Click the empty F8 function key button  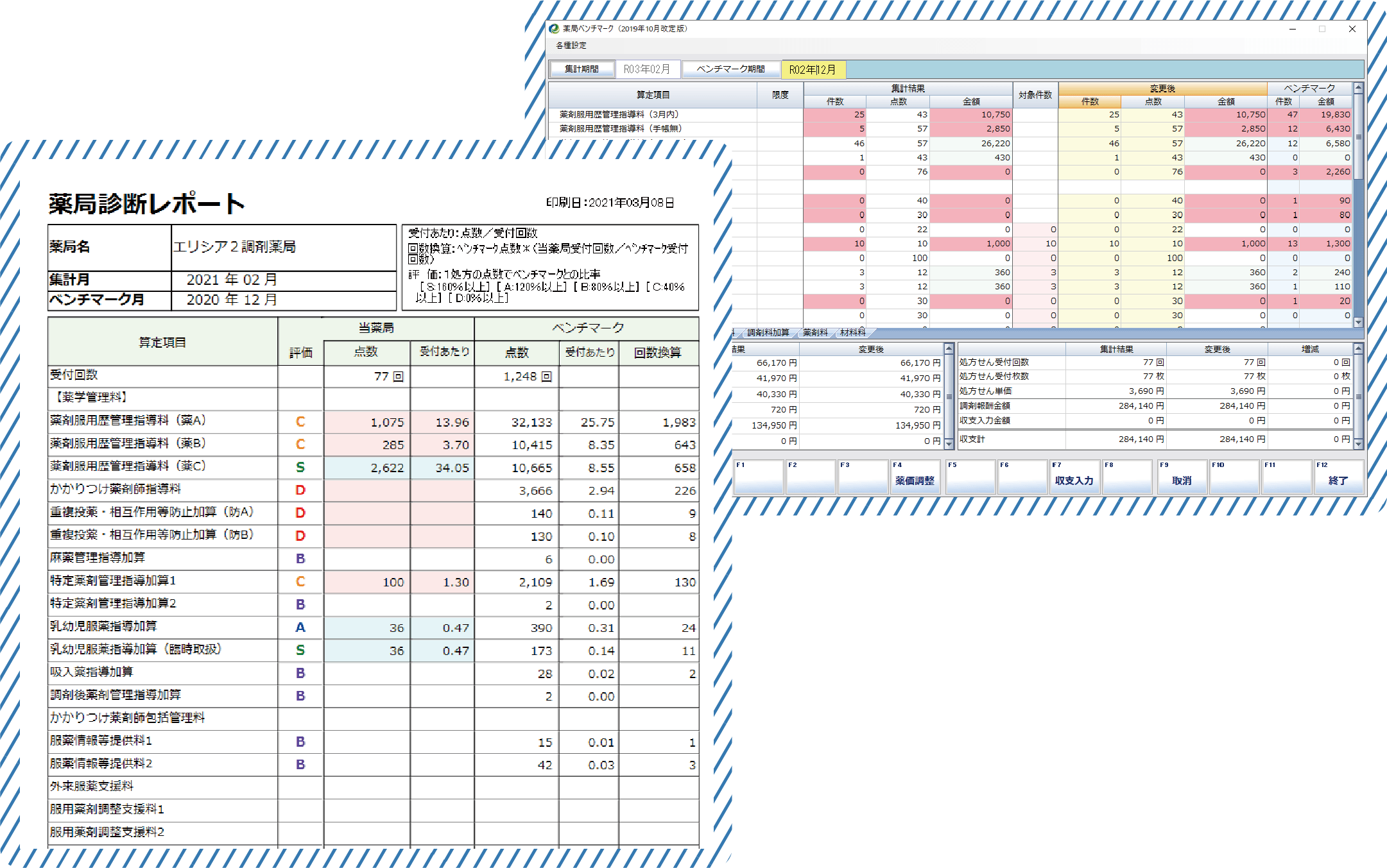[1127, 477]
